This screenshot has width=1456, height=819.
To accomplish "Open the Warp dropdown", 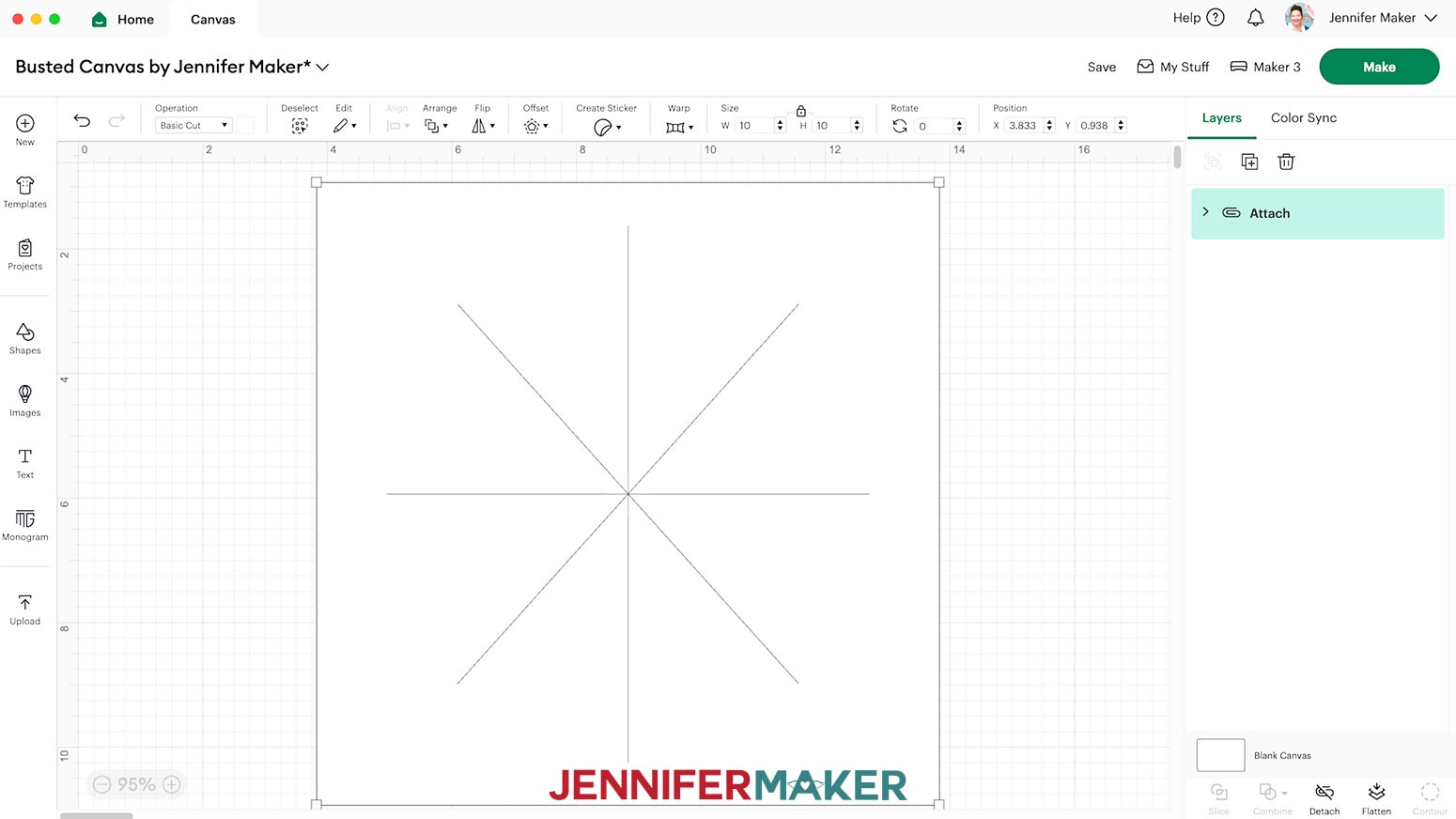I will pyautogui.click(x=679, y=127).
